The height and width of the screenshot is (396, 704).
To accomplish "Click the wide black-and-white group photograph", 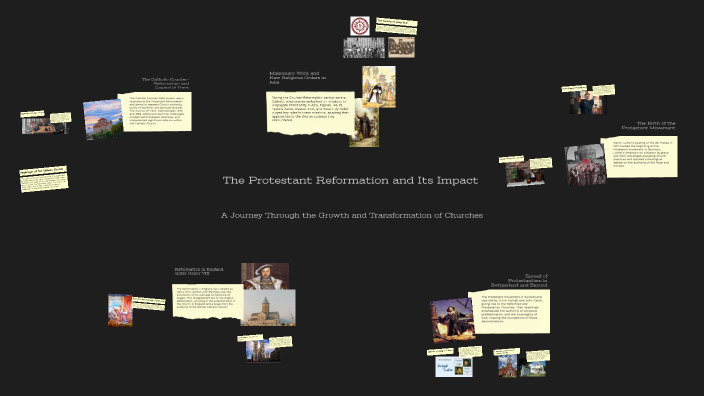I will 364,48.
